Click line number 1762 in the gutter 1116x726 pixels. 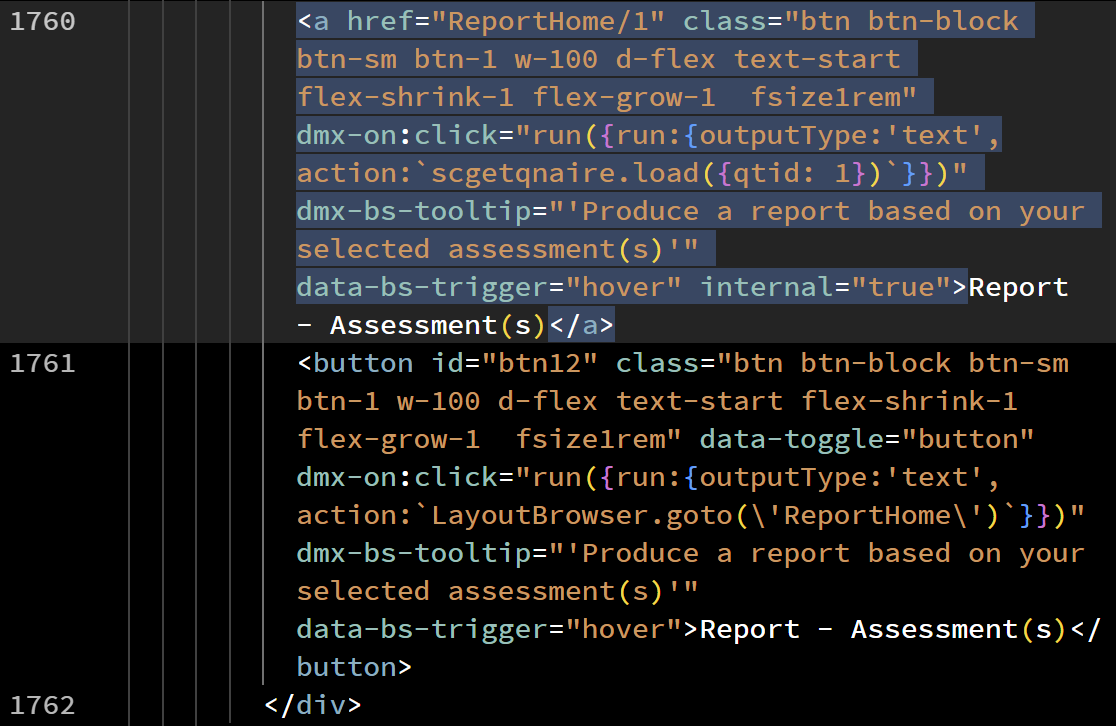point(42,705)
